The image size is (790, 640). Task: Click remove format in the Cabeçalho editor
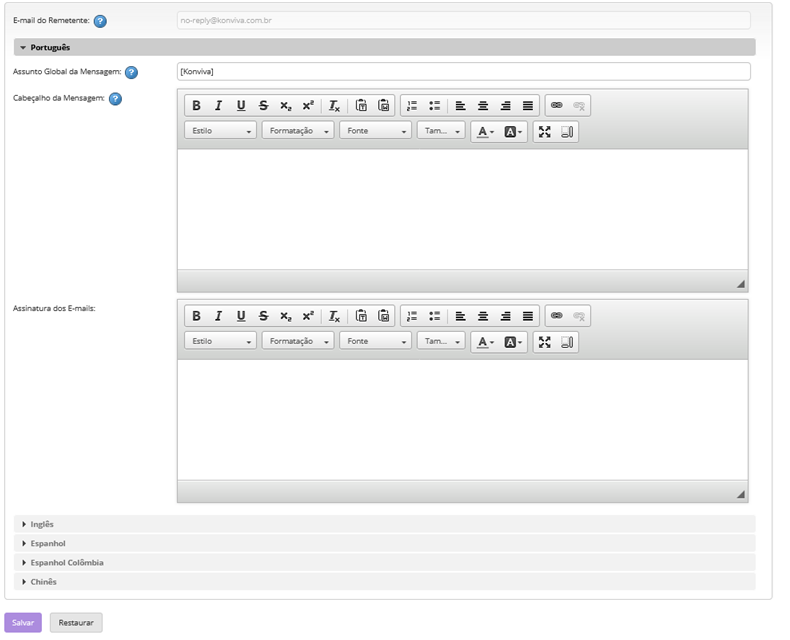335,106
